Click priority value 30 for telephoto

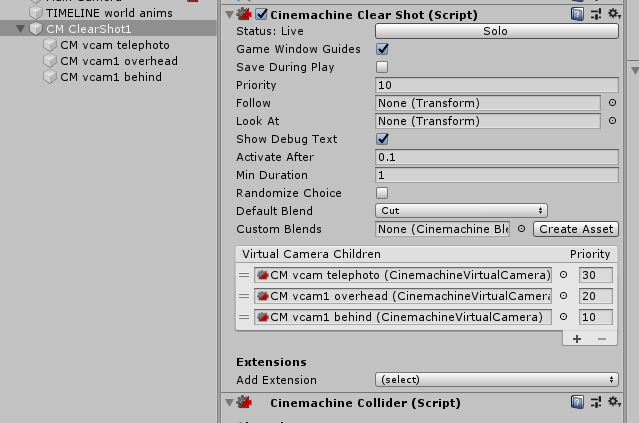point(595,275)
